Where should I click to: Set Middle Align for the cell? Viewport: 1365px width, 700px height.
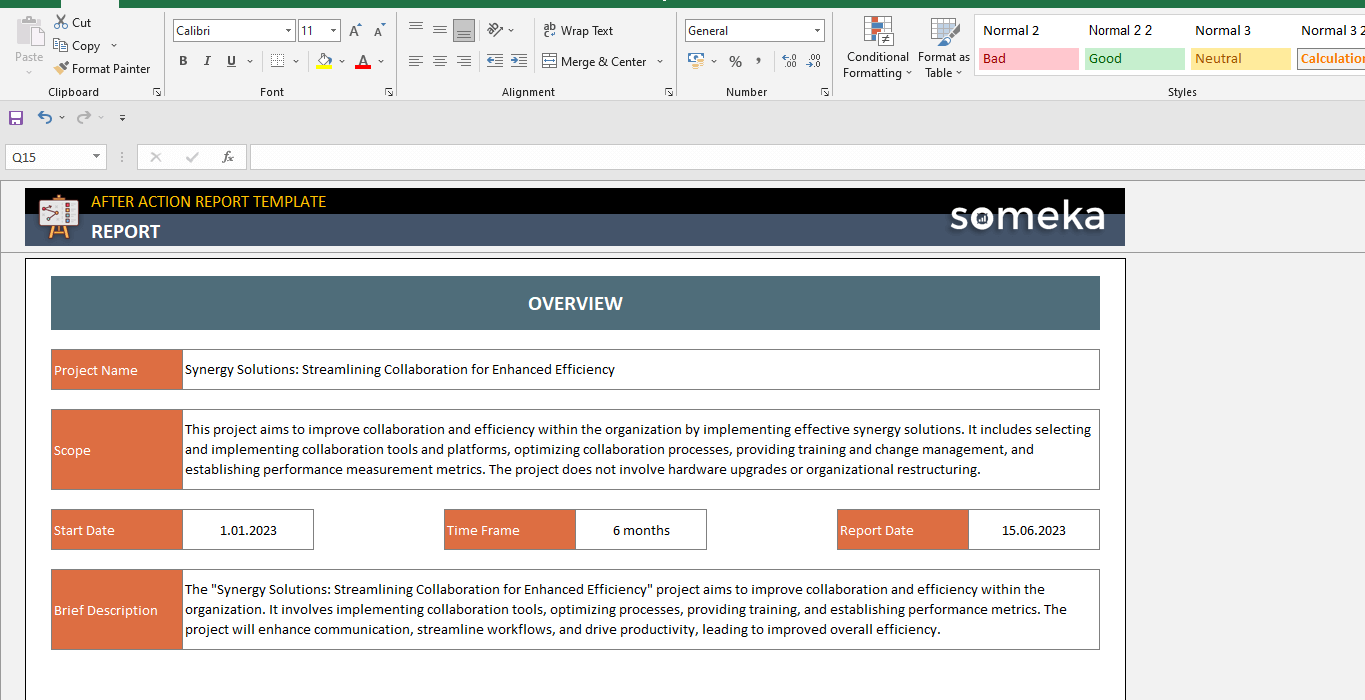coord(440,30)
